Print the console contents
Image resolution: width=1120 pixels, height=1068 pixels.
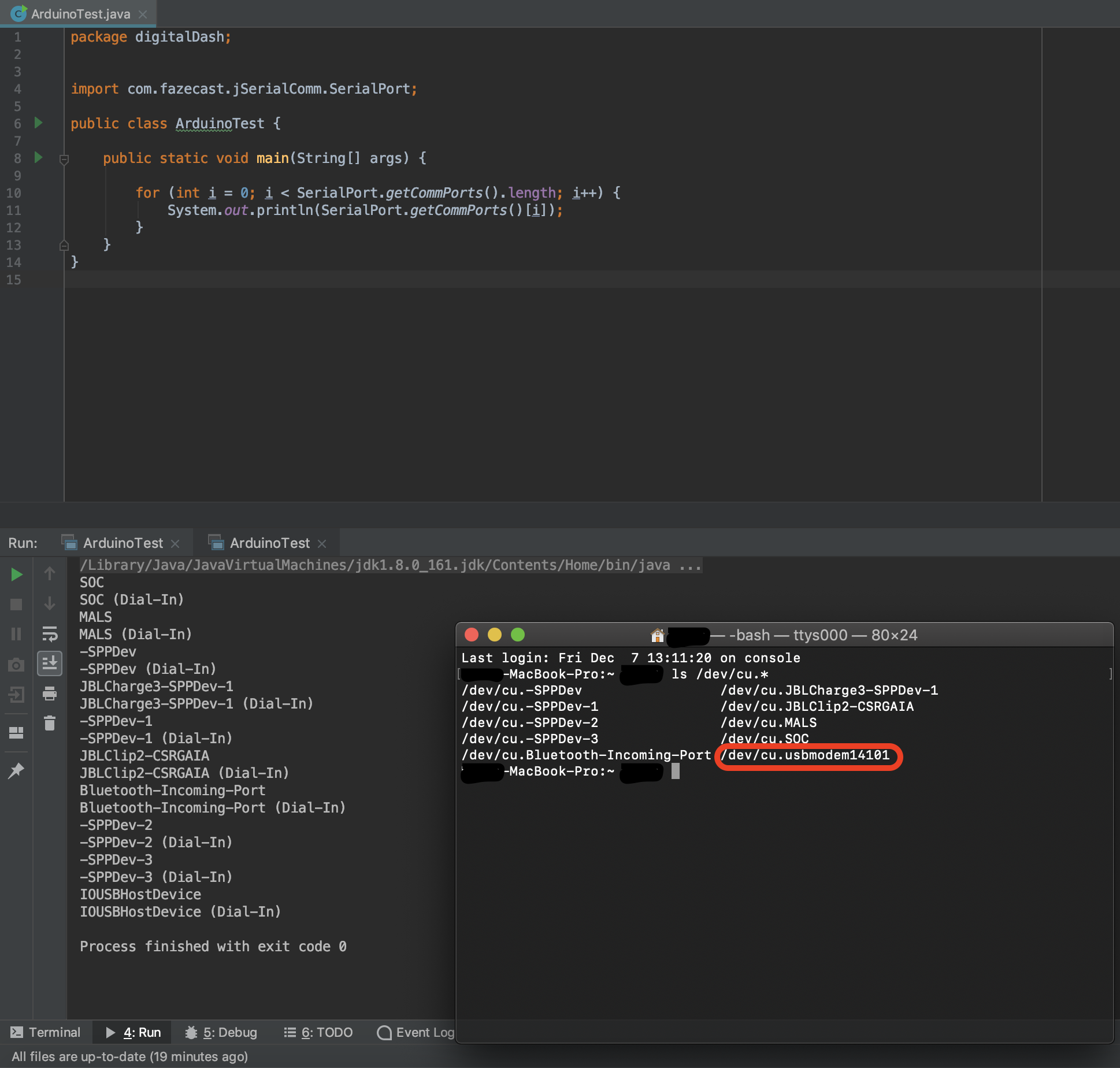[50, 695]
